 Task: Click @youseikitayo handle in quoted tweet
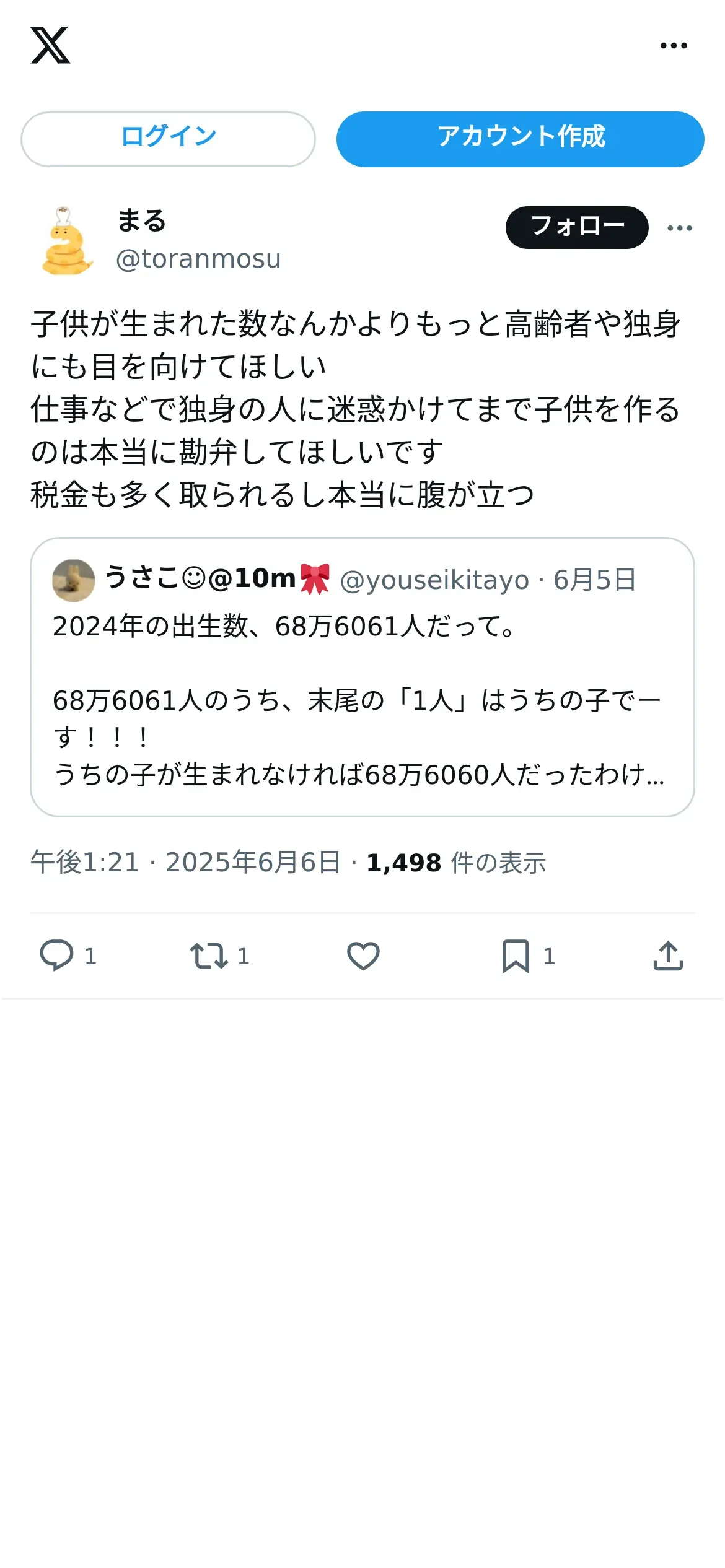[434, 580]
